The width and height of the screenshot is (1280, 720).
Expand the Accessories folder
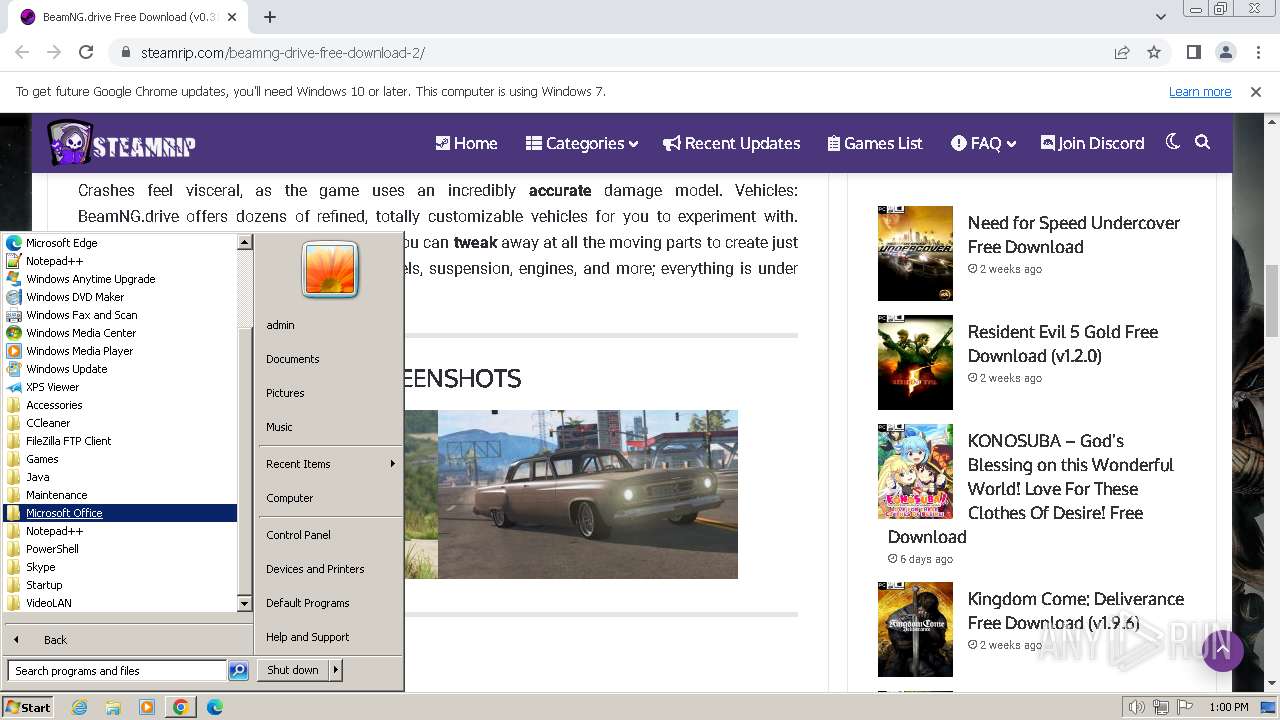(120, 405)
